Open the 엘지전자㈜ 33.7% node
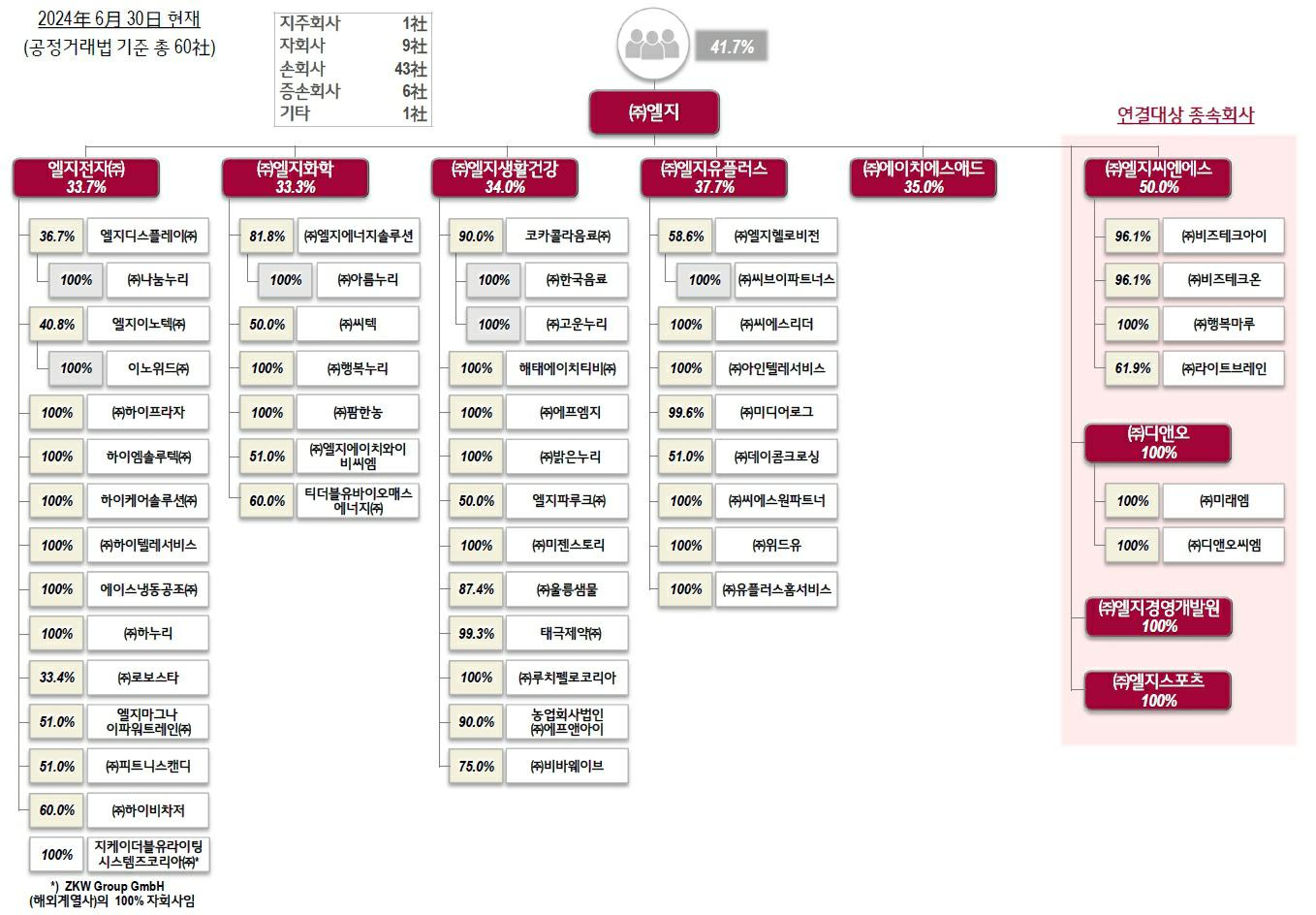This screenshot has width=1316, height=915. pyautogui.click(x=86, y=177)
